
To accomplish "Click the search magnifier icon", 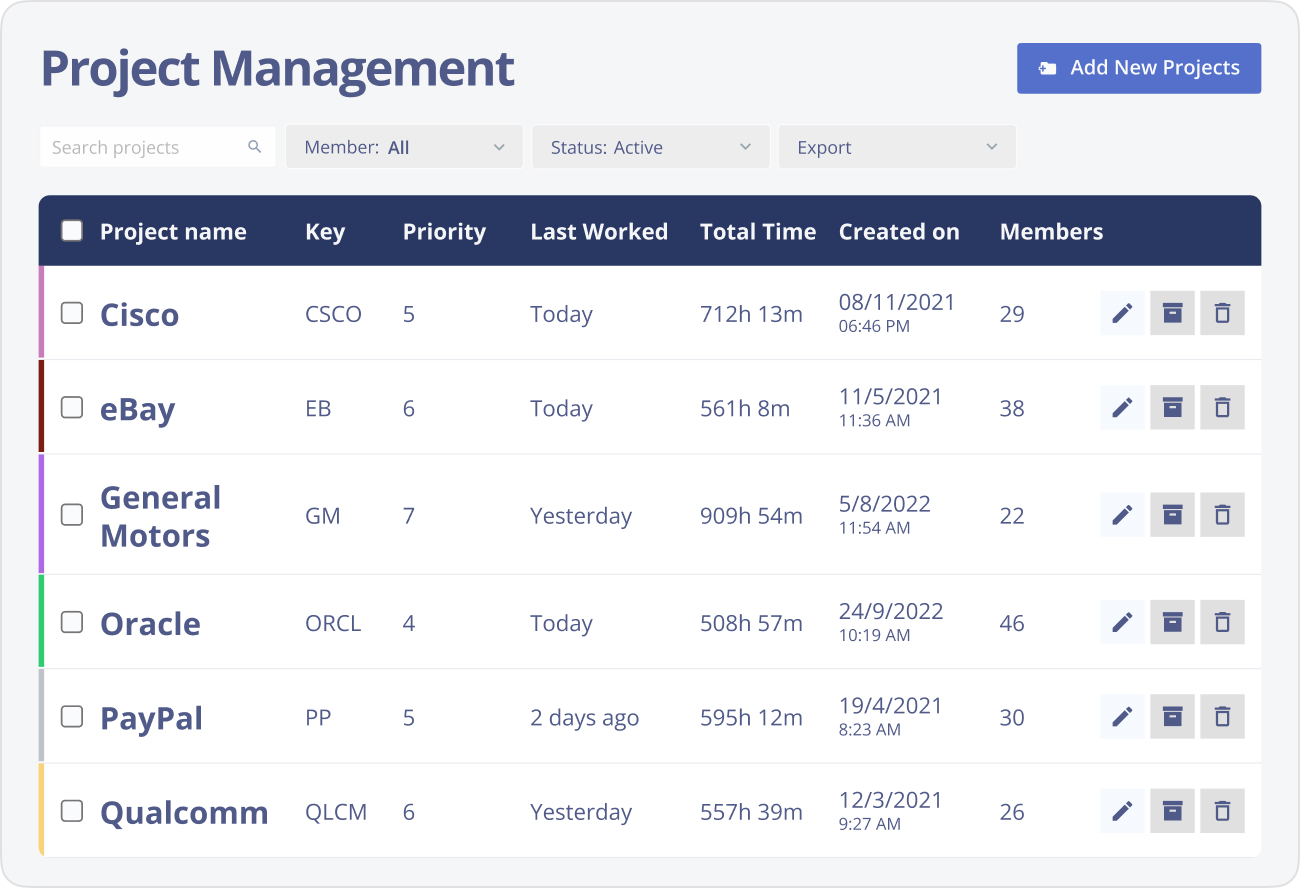I will (x=256, y=146).
